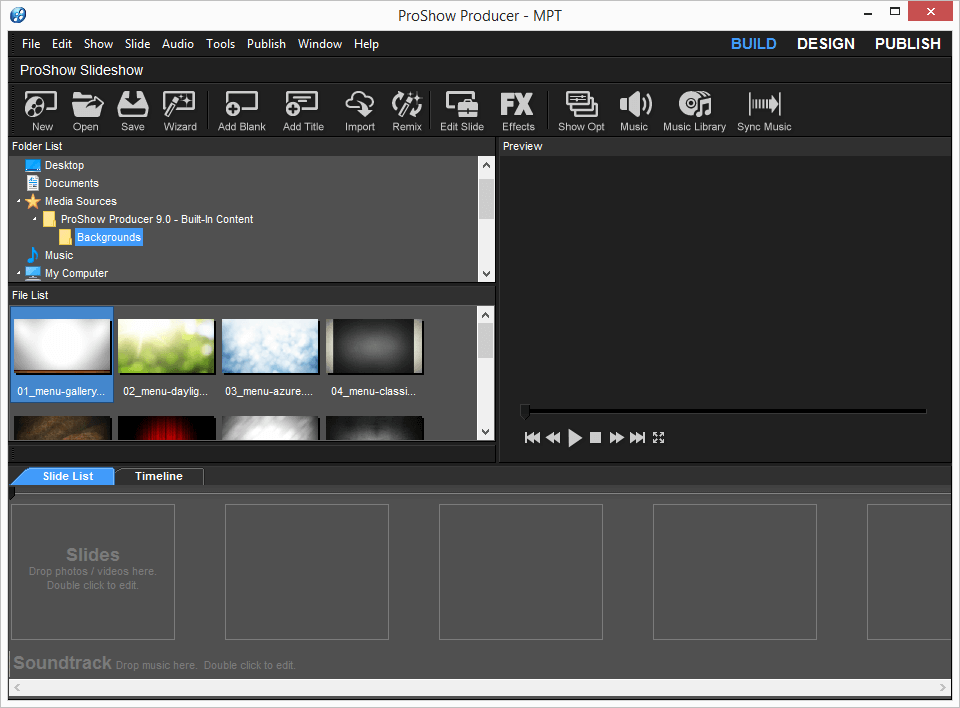
Task: Collapse ProShow Producer 9.0 Built-In Content node
Action: point(34,219)
